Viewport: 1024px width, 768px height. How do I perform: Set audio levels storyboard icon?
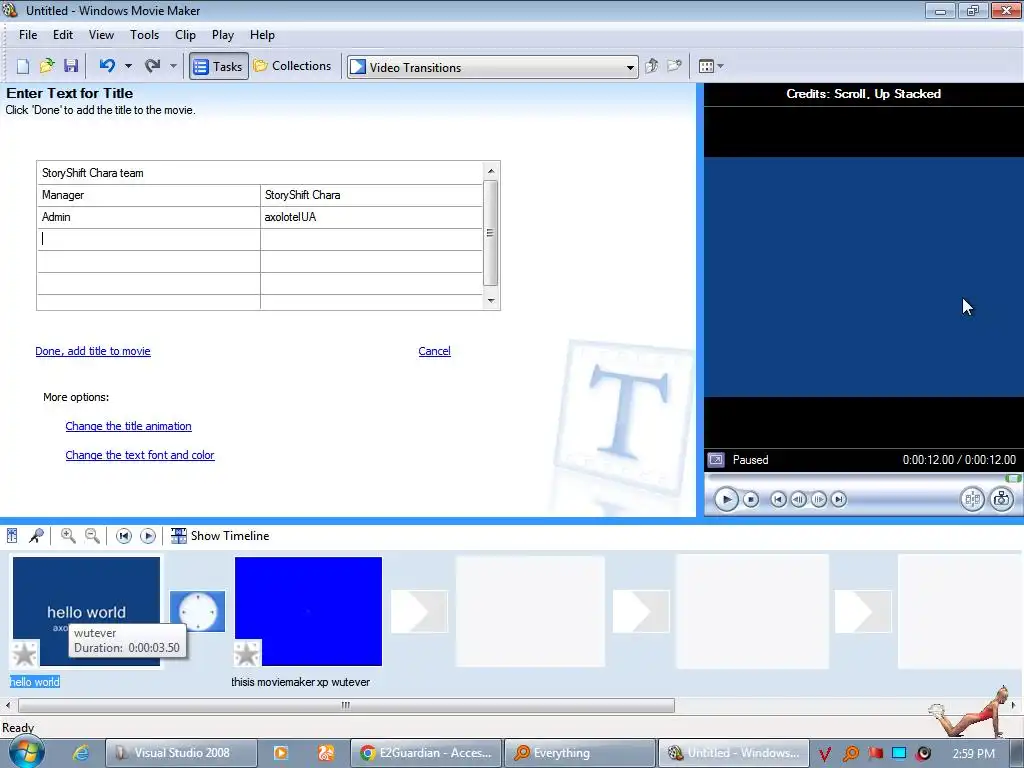tap(12, 536)
